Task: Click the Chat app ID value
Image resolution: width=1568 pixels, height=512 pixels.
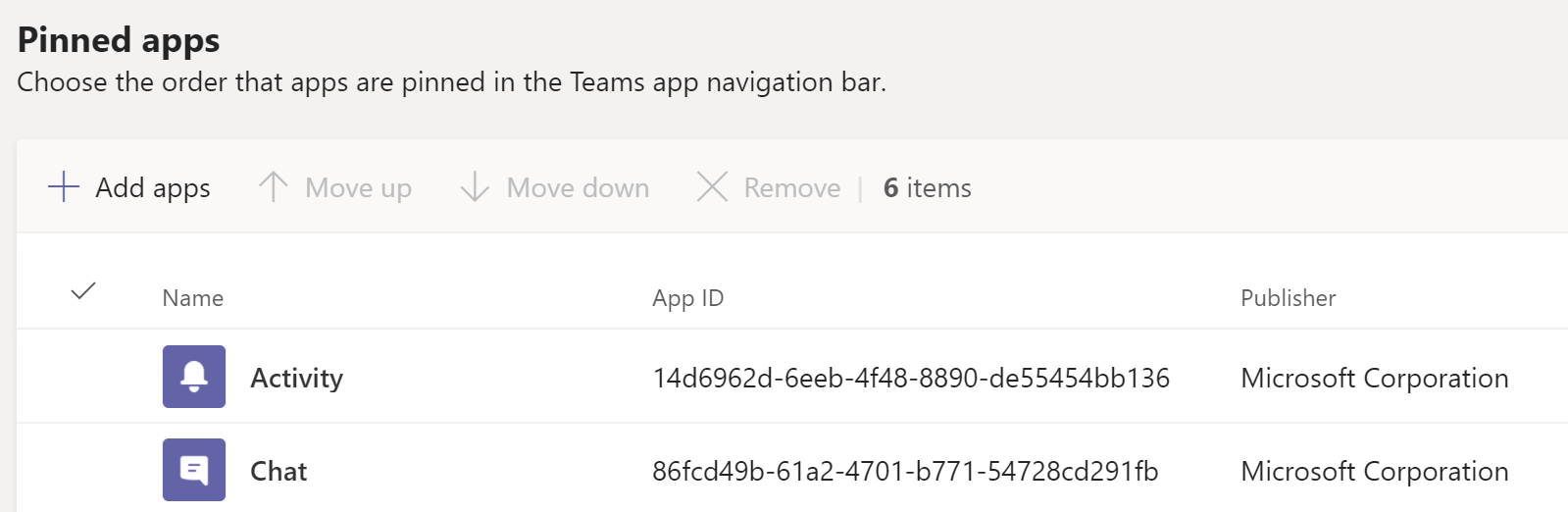Action: pos(905,472)
